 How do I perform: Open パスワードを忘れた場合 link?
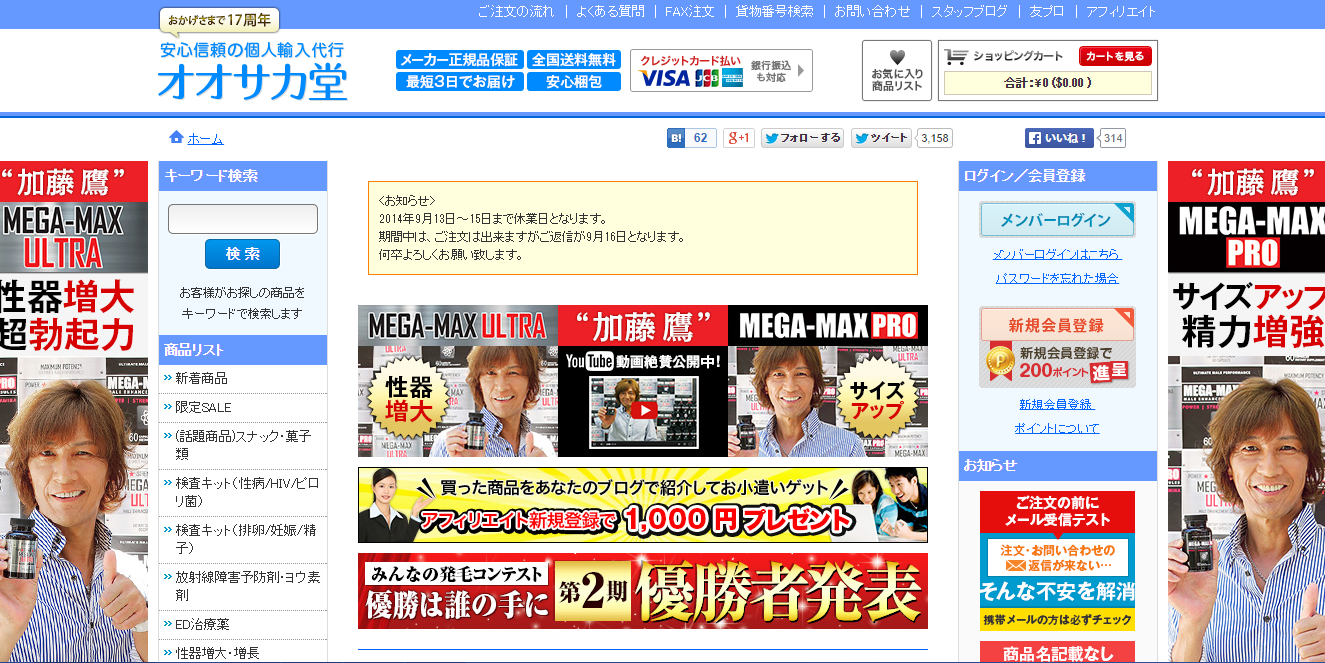(x=1057, y=278)
